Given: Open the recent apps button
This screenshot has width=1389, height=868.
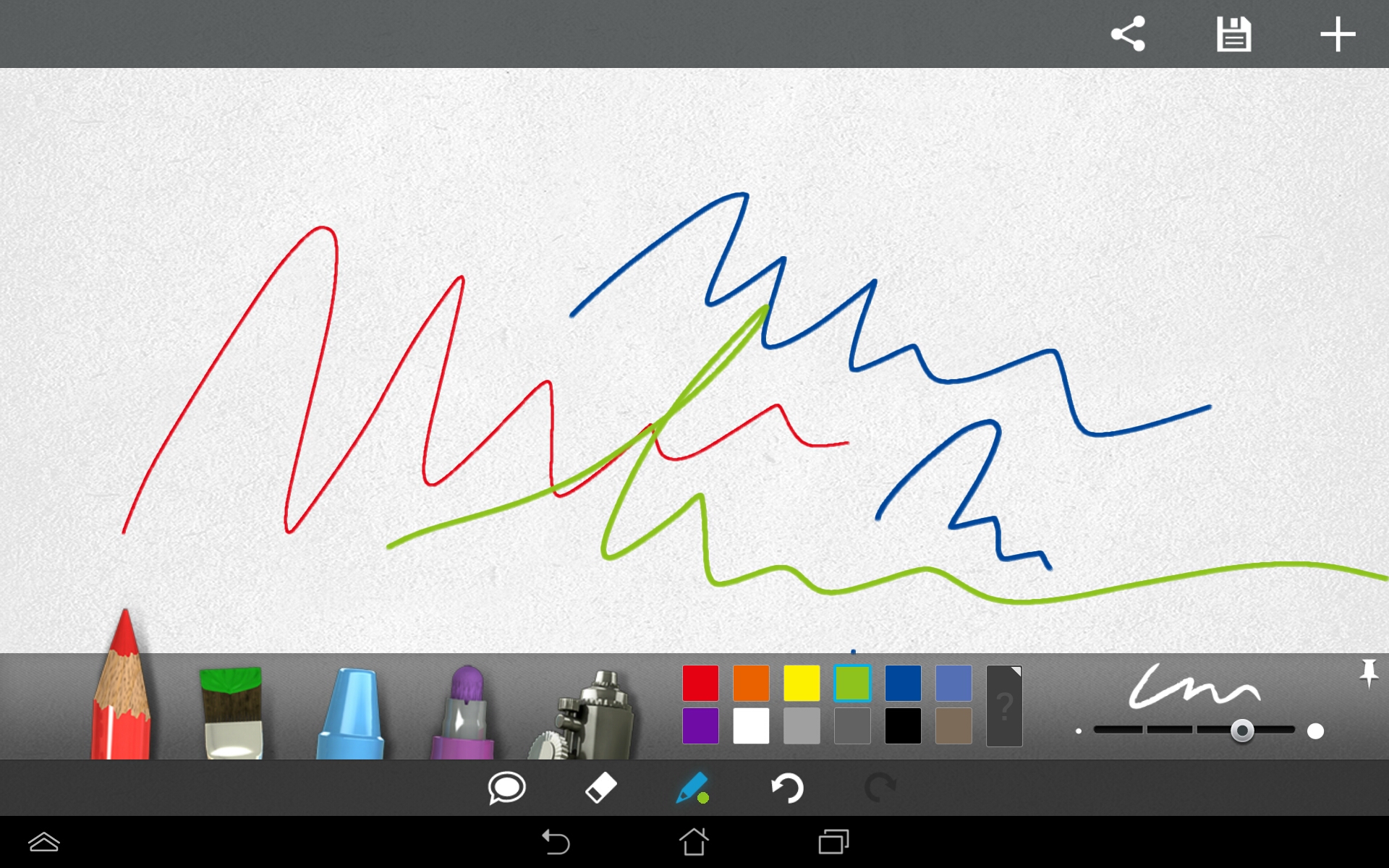Looking at the screenshot, I should point(833,842).
